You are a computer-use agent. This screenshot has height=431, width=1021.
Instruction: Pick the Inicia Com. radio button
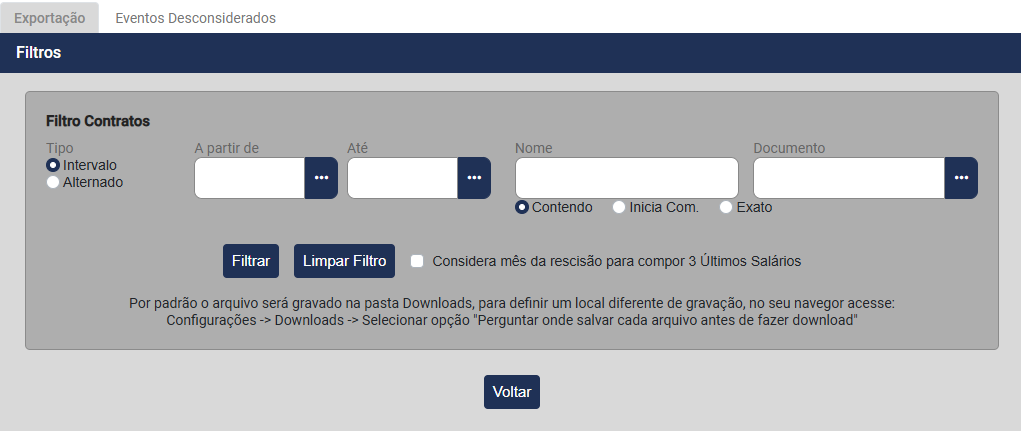click(x=619, y=207)
